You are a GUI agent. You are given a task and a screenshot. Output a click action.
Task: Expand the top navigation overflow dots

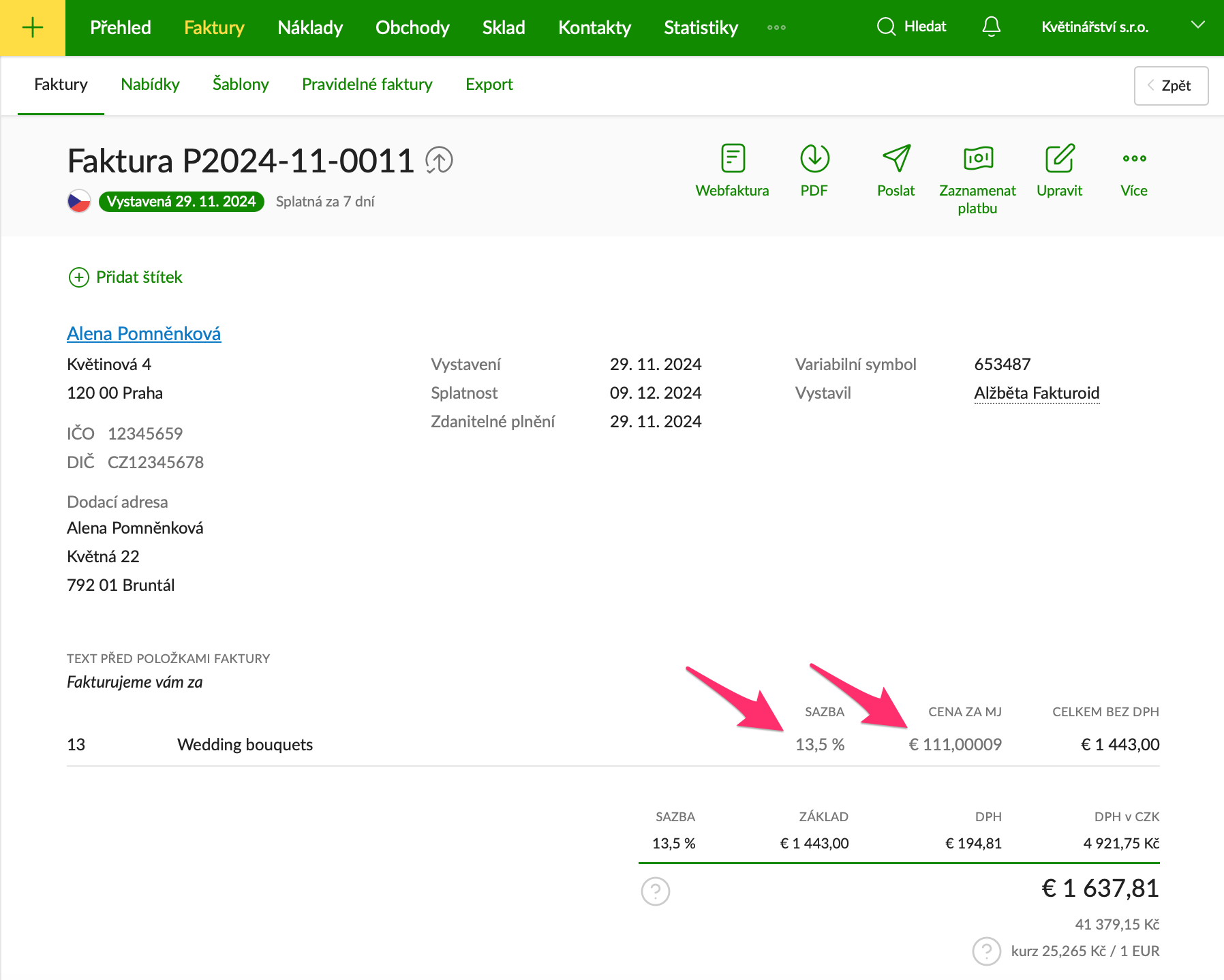[776, 28]
